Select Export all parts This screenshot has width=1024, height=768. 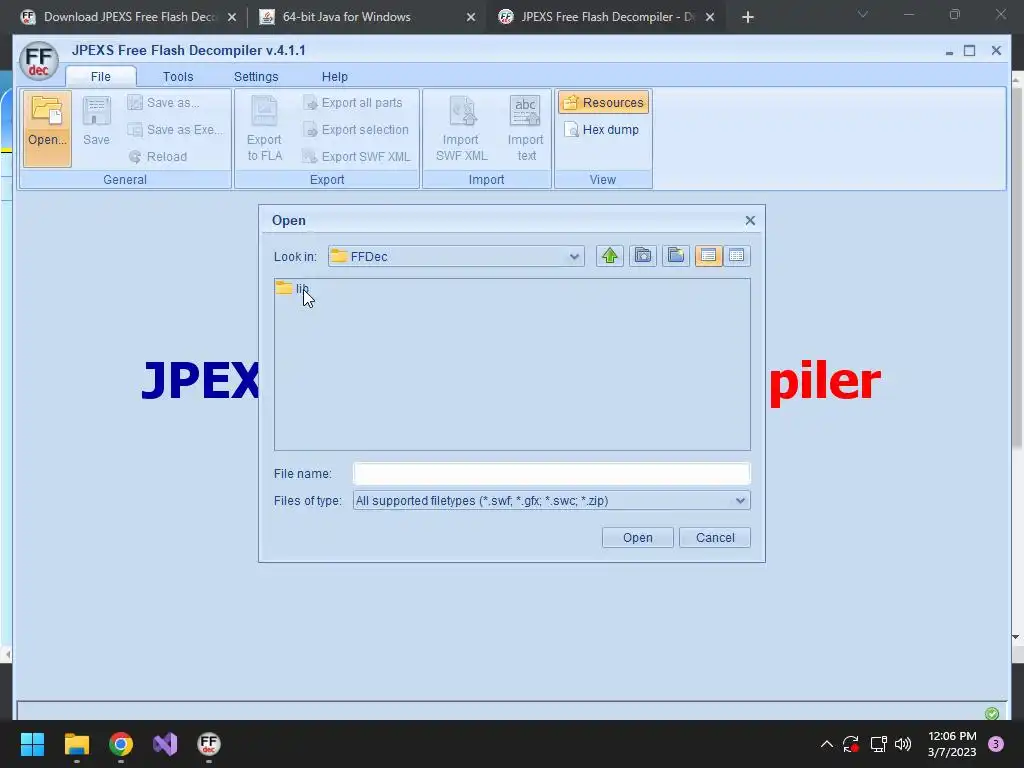(353, 103)
